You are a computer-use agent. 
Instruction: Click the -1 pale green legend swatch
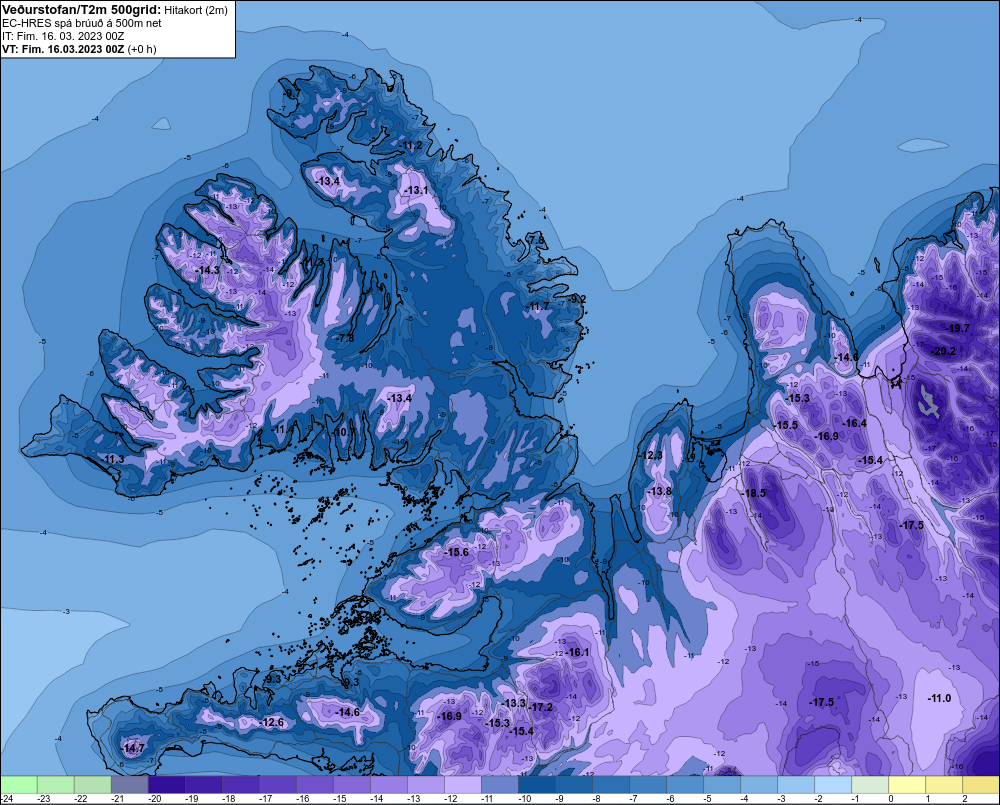tap(868, 785)
